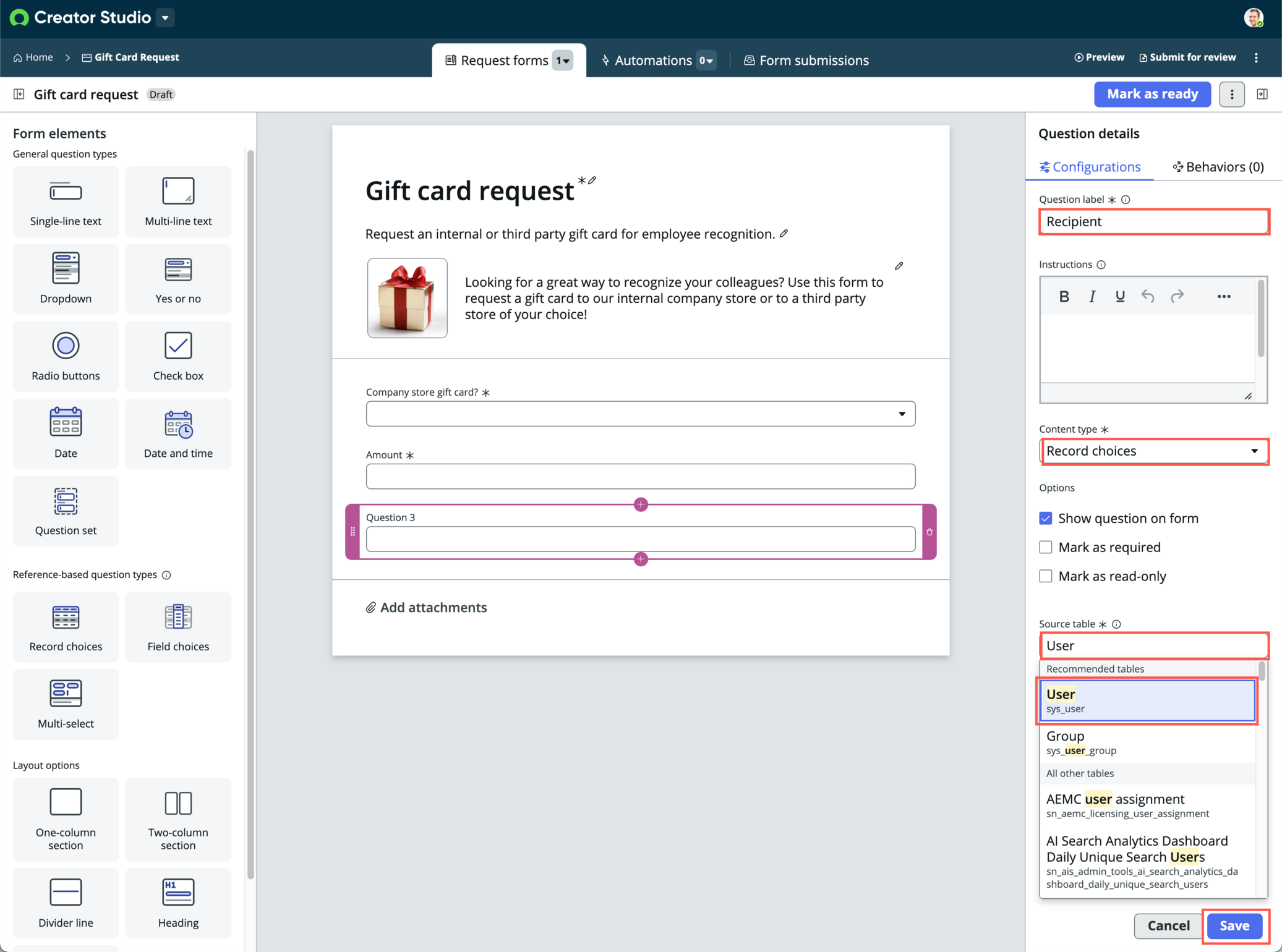Add a Field choices element
This screenshot has width=1282, height=952.
tap(178, 627)
